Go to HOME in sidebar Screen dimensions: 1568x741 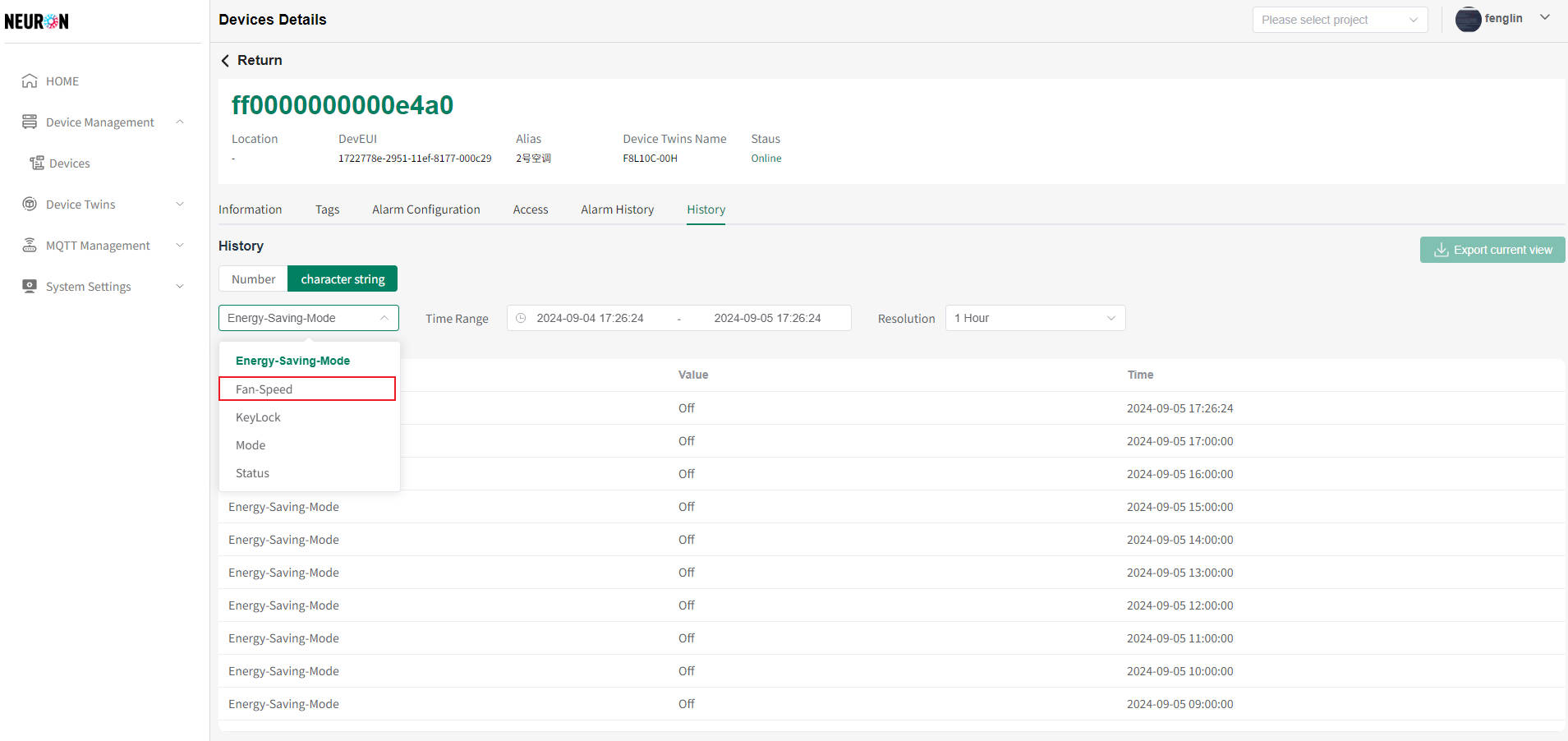[x=62, y=81]
